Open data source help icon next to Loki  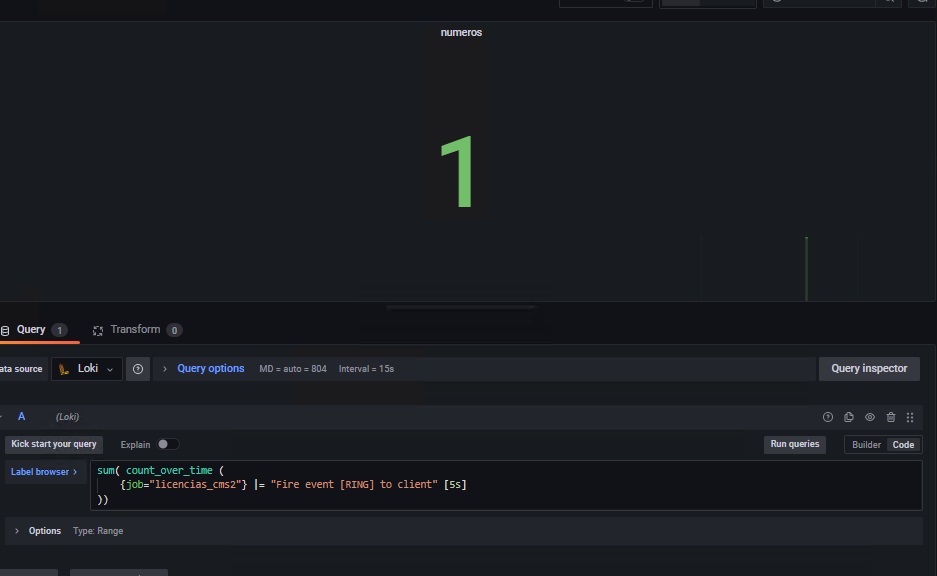tap(138, 369)
